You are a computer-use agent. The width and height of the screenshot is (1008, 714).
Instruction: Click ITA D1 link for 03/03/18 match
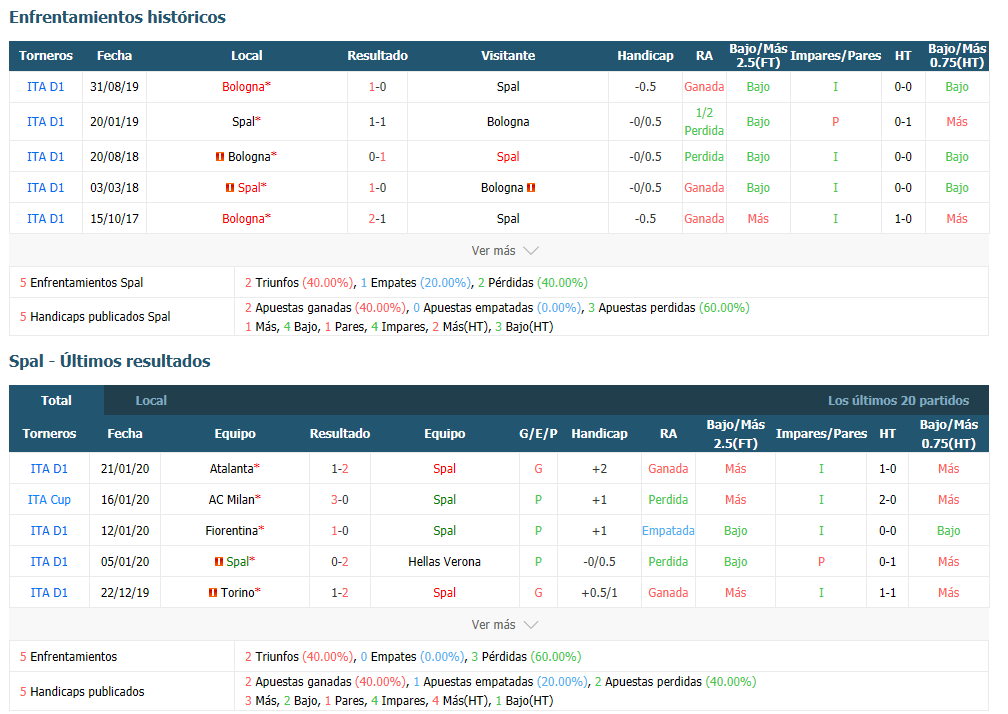(x=46, y=188)
